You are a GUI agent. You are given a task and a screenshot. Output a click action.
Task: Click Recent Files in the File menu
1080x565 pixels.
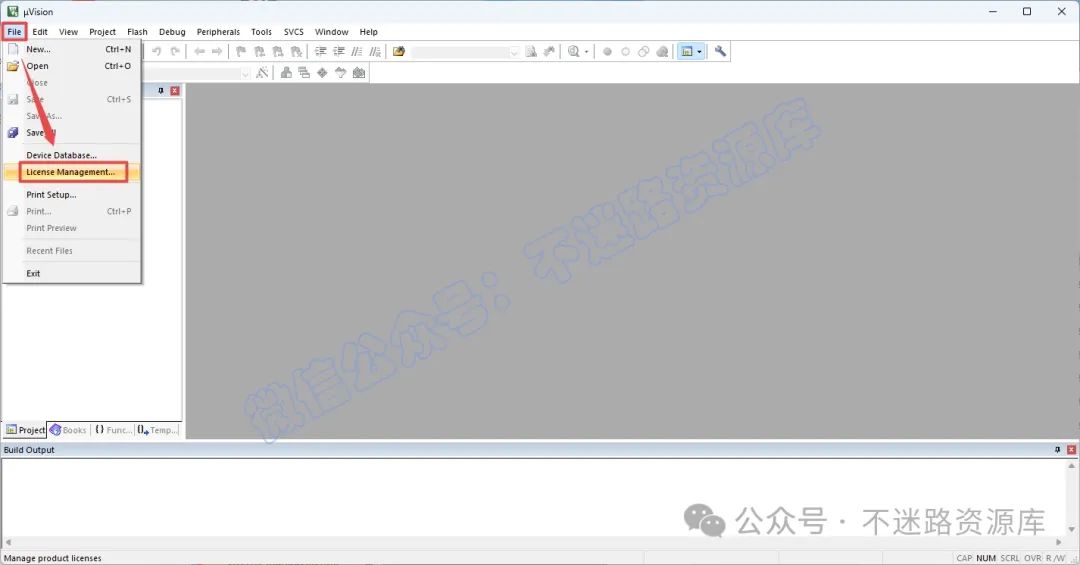72,251
